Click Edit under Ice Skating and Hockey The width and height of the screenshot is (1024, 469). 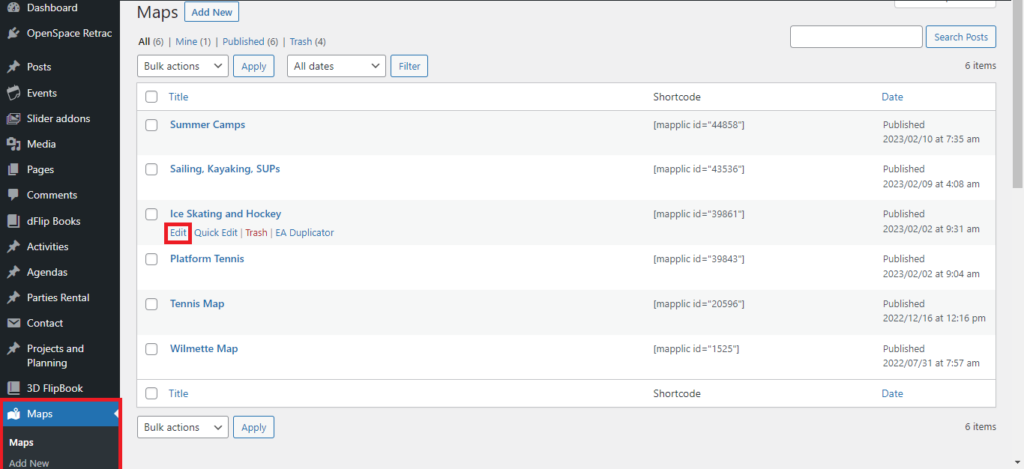(178, 233)
